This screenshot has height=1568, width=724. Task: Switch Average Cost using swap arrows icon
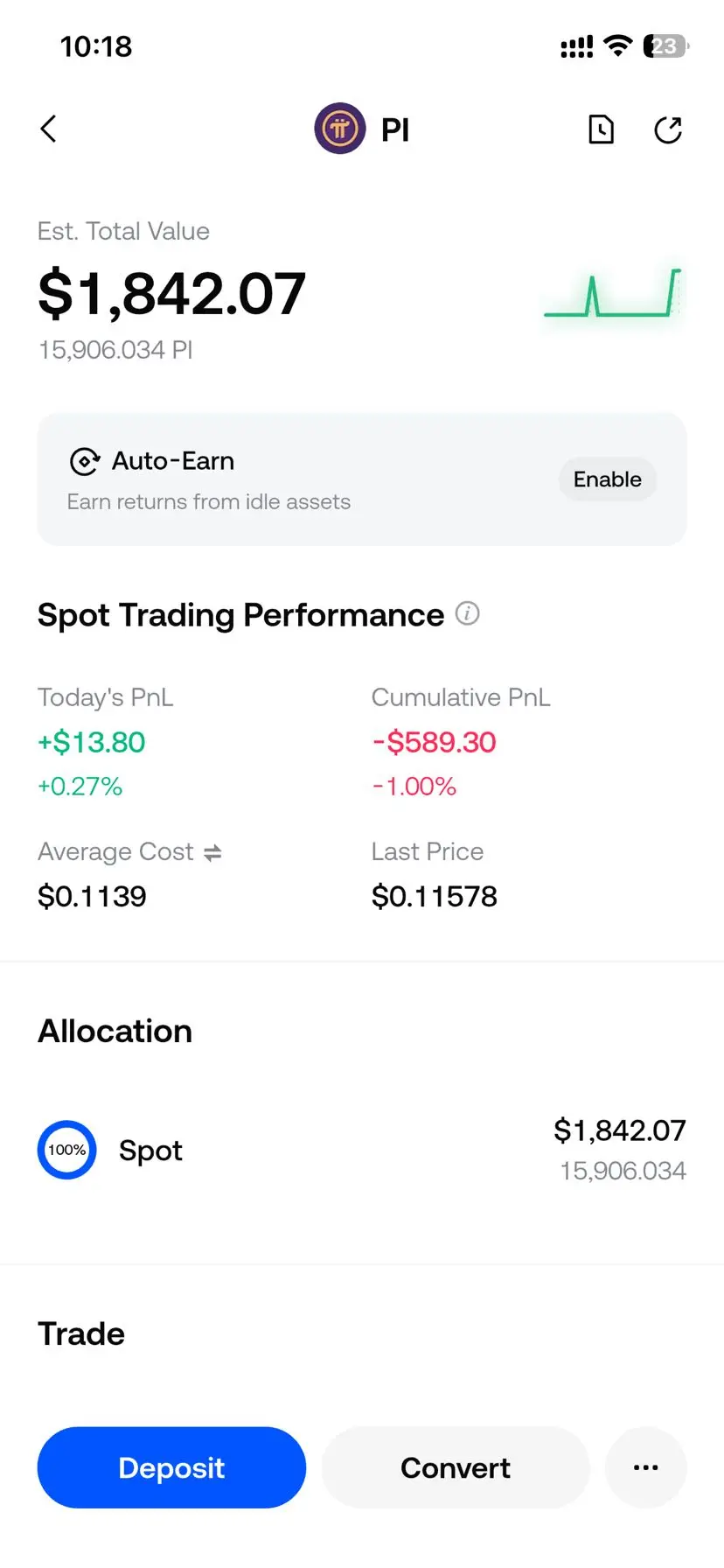[x=212, y=852]
